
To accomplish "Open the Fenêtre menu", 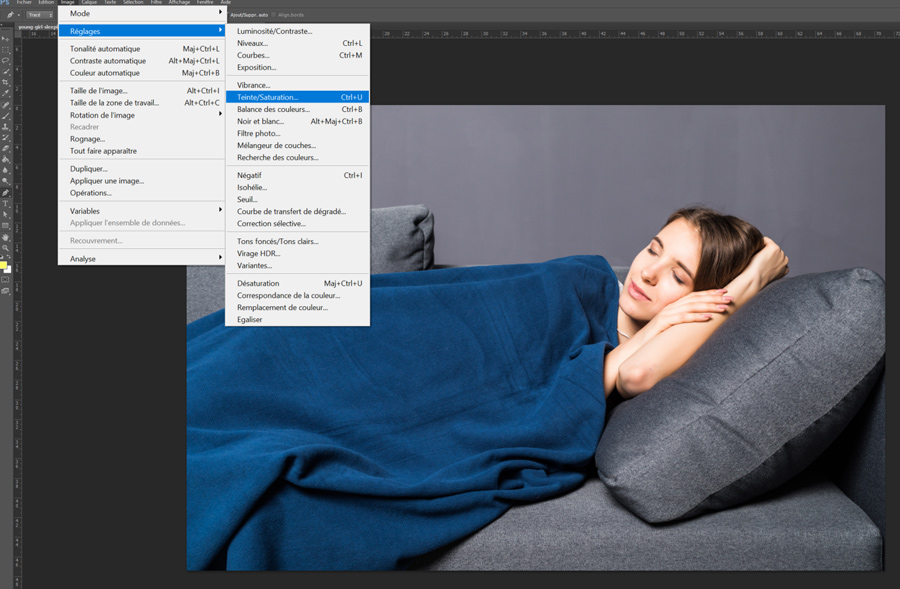I will point(205,2).
